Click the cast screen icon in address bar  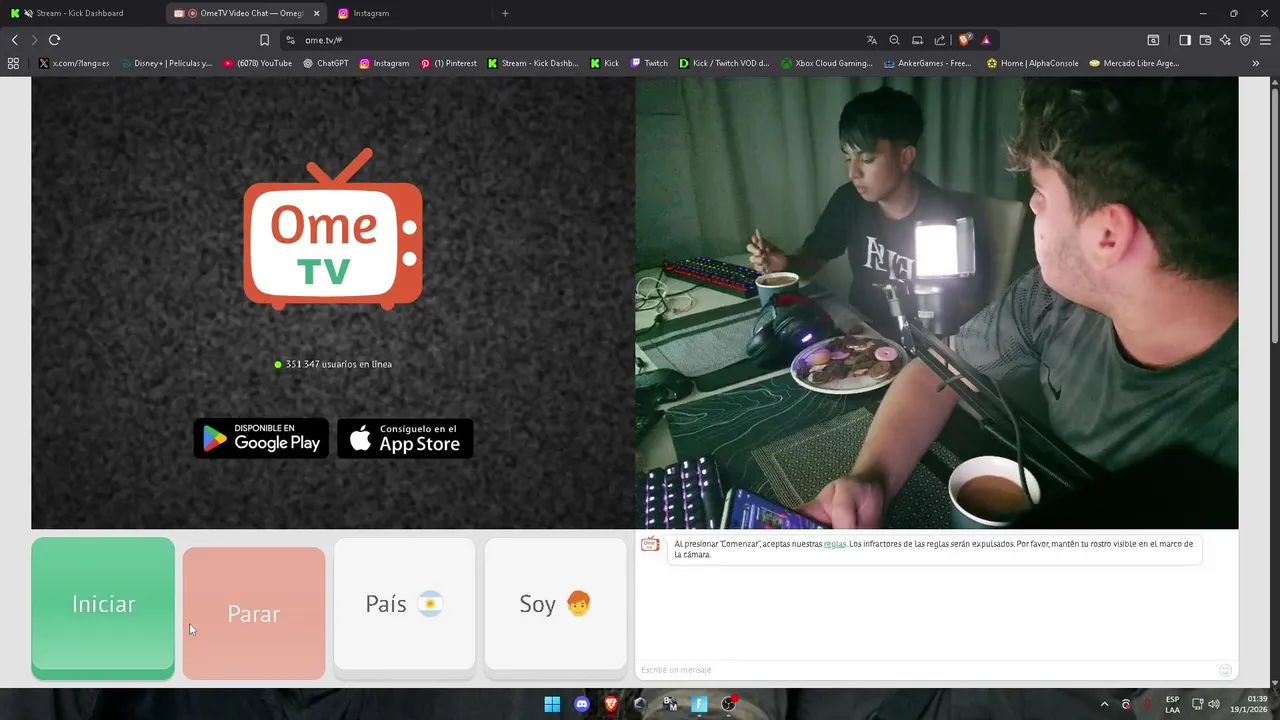(917, 40)
